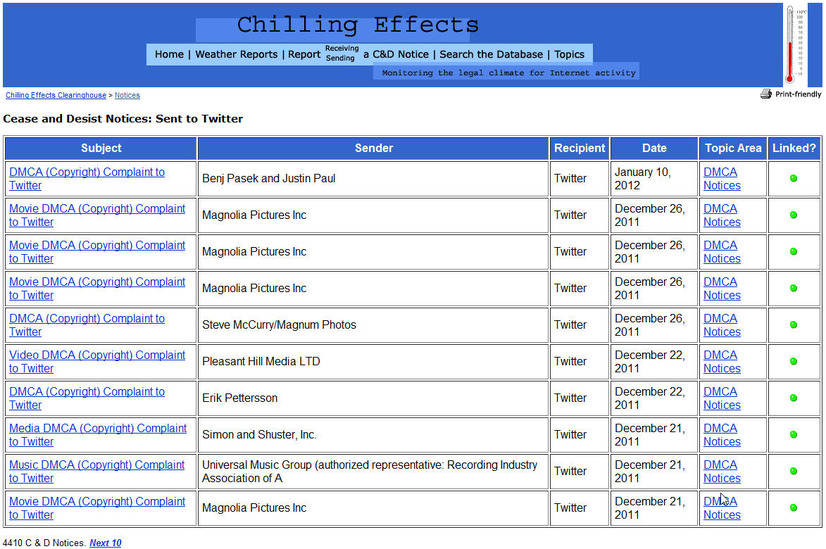The image size is (826, 549).
Task: Select the Pleasant Hill Media LTD sender cell
Action: pos(373,361)
